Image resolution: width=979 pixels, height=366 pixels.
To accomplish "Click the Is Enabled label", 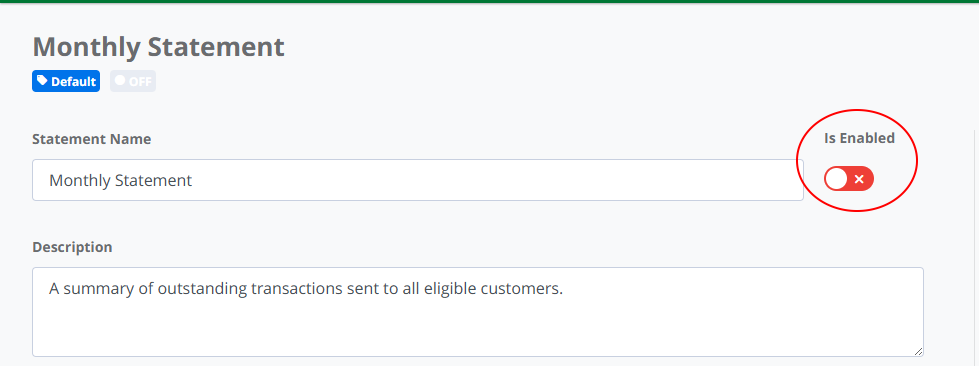I will 859,138.
